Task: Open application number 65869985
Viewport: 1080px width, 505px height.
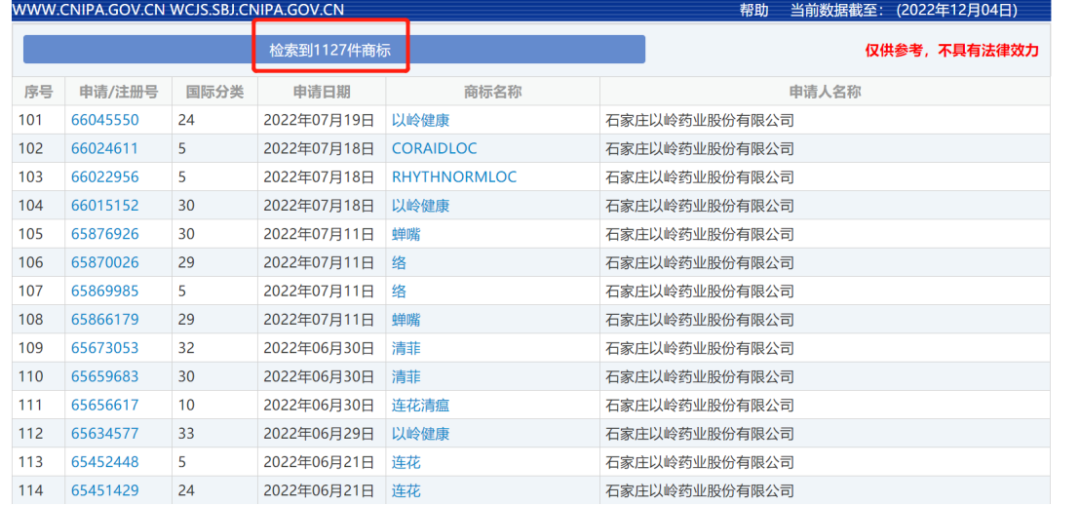Action: pos(105,291)
